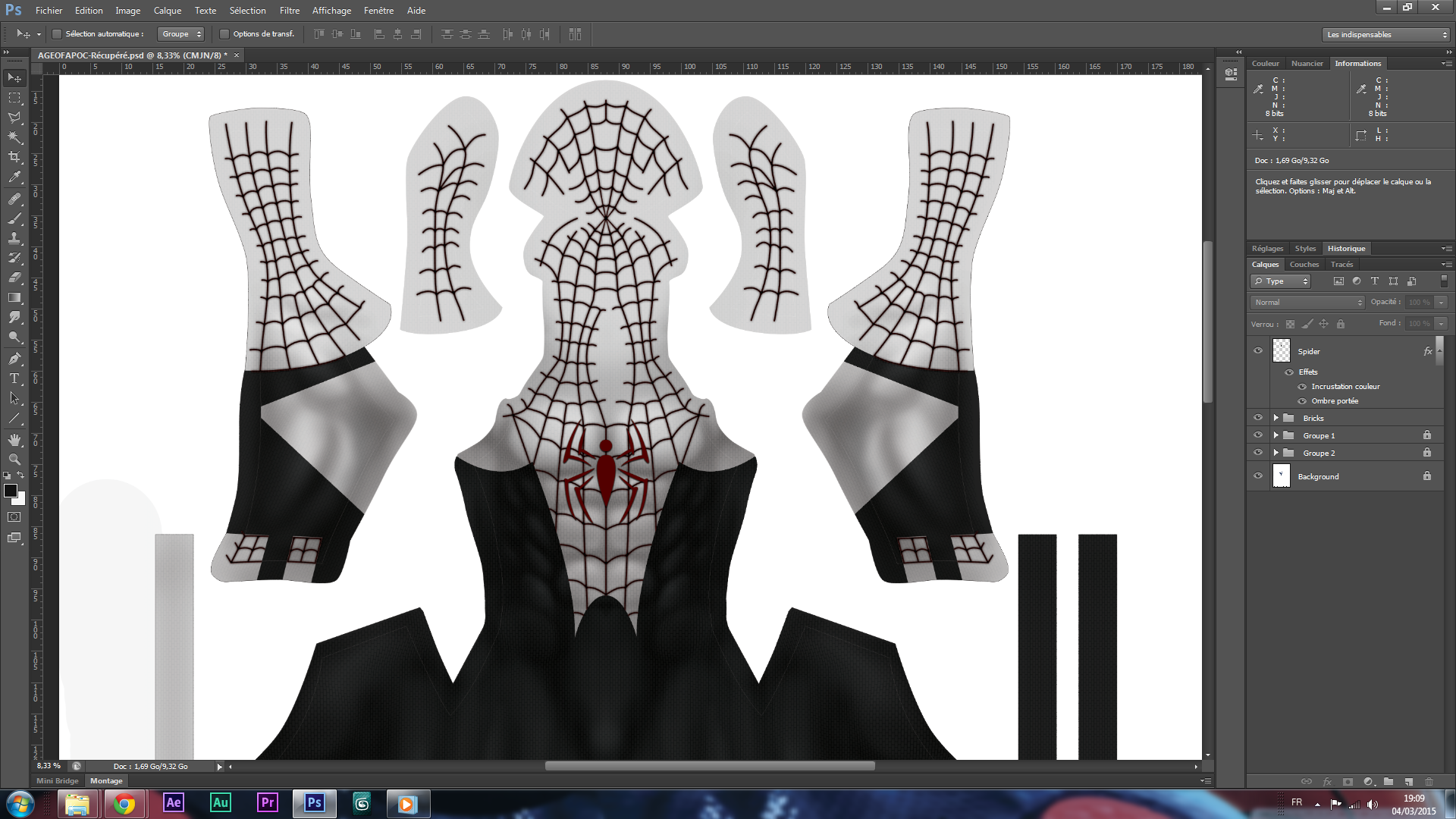
Task: Create new group folder icon in Calques panel
Action: [x=1388, y=781]
